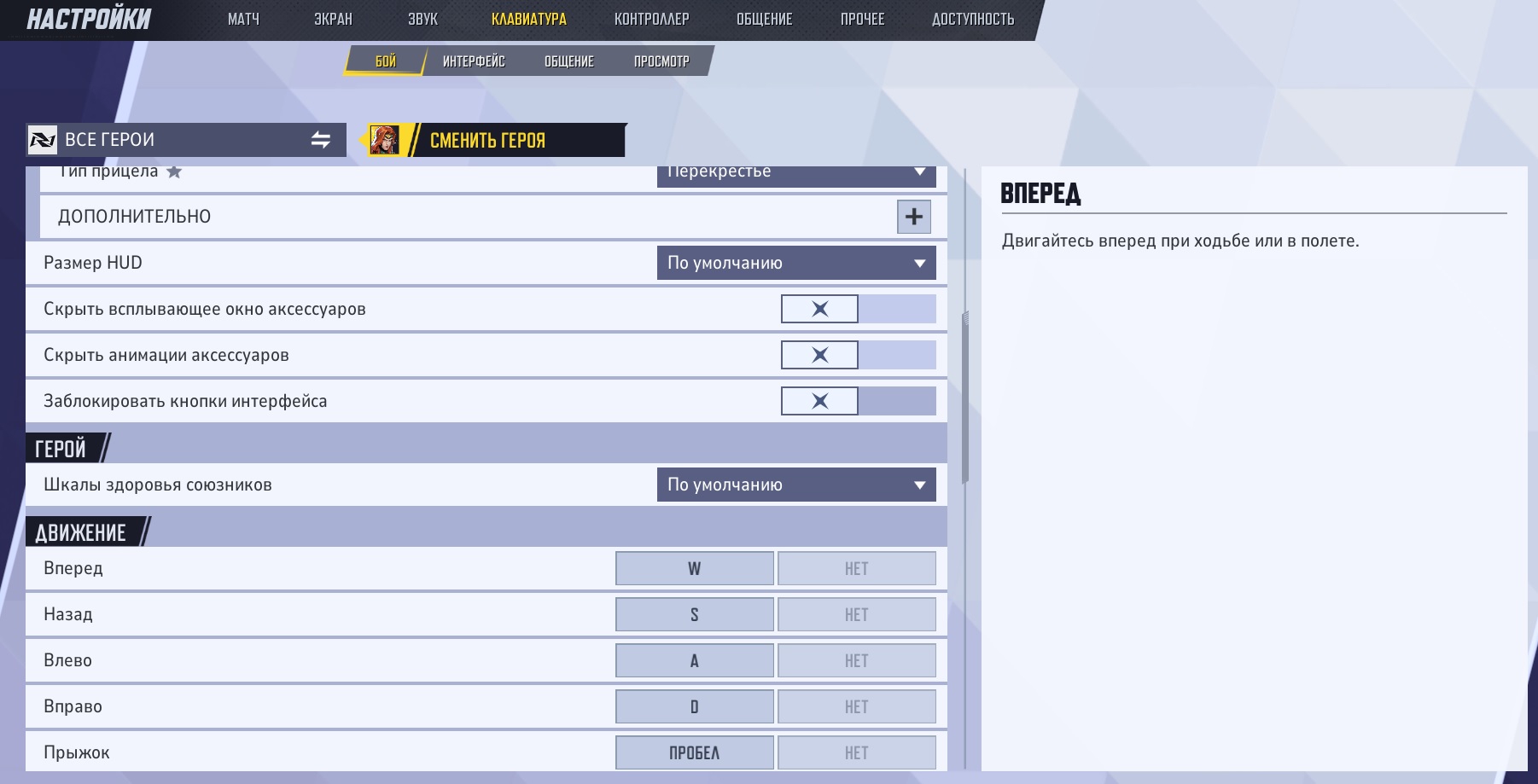Image resolution: width=1538 pixels, height=784 pixels.
Task: Click the Заблокировать кнопки интерфейса label
Action: tap(185, 401)
